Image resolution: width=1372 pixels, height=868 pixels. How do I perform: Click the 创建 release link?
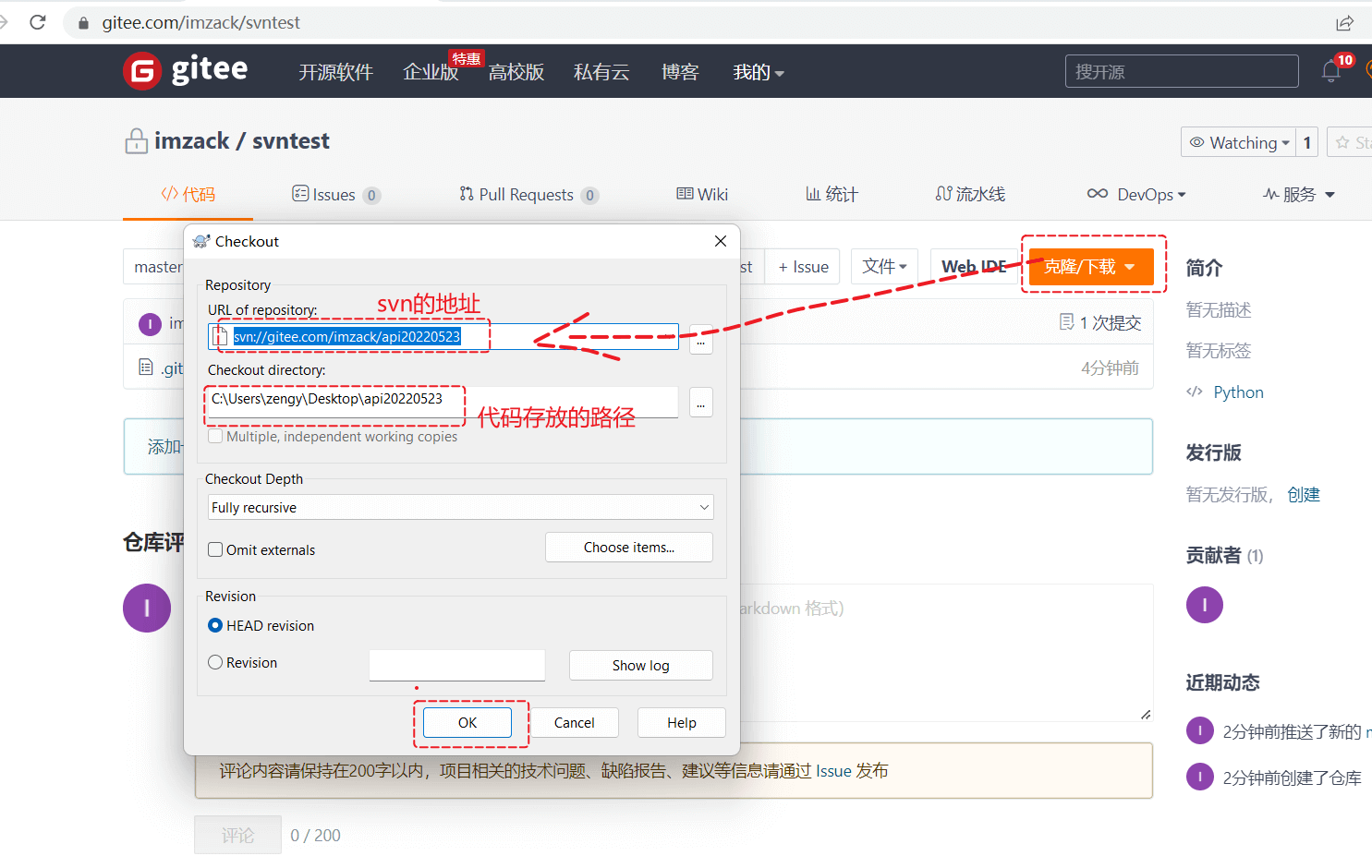coord(1304,495)
